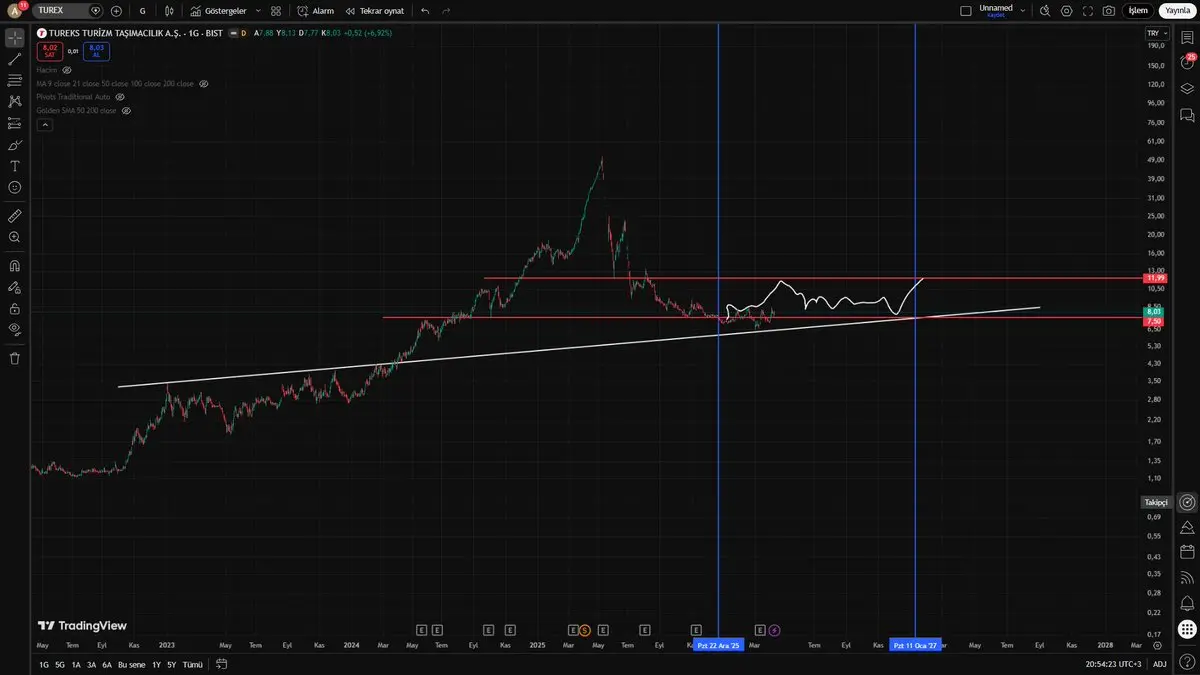Open the chart patterns tool
The height and width of the screenshot is (675, 1200).
click(15, 101)
